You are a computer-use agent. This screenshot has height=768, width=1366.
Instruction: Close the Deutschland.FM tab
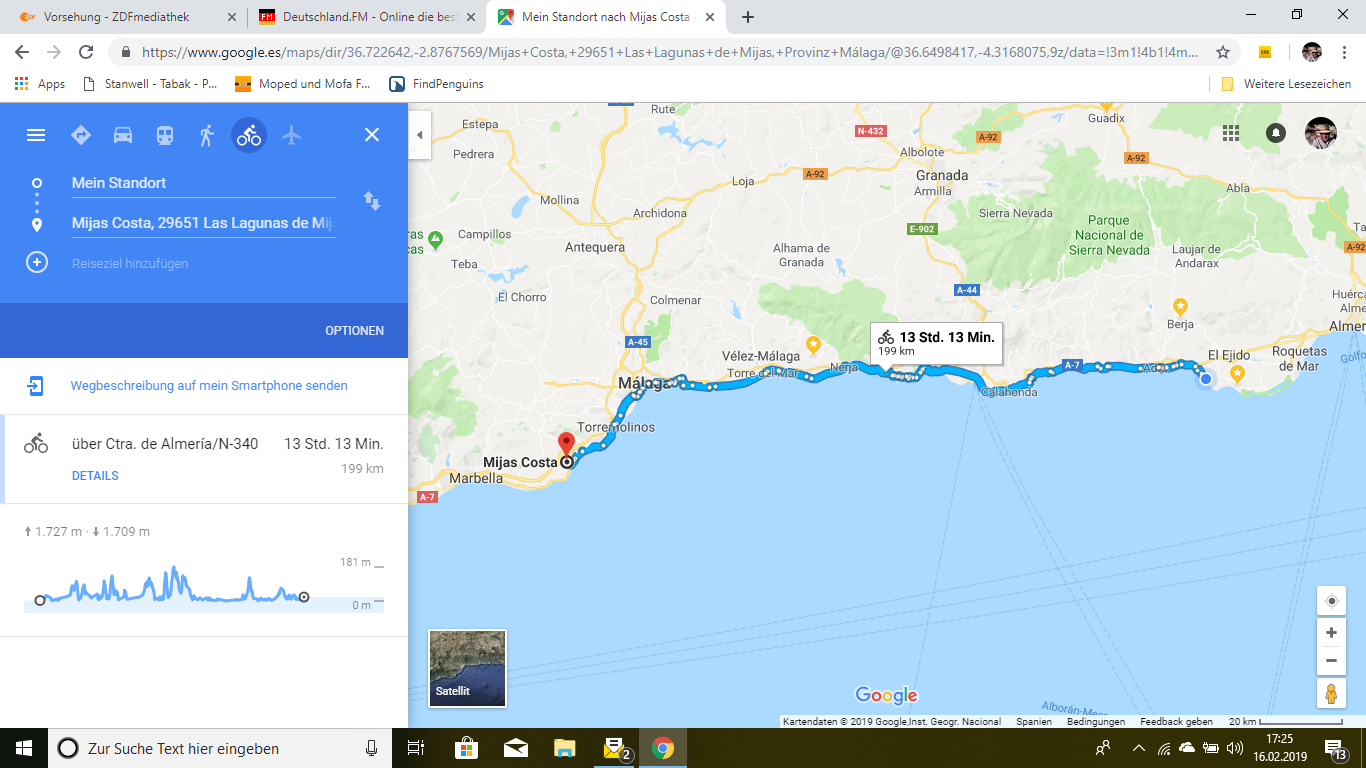(x=472, y=17)
